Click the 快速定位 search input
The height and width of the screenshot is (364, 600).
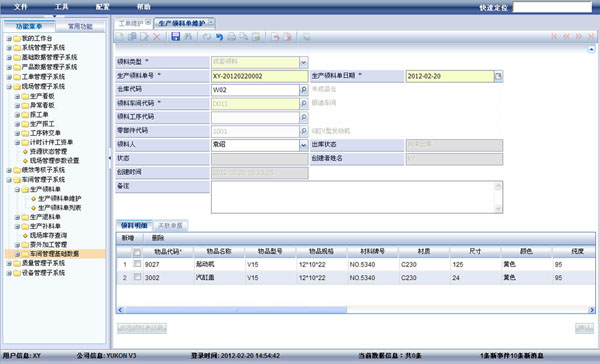(552, 7)
